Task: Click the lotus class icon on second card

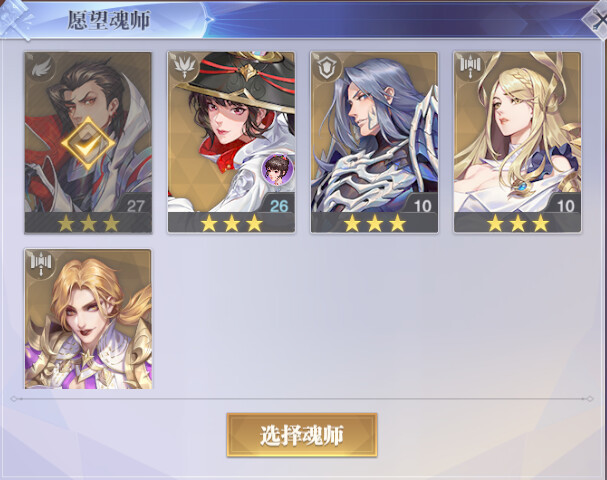Action: (x=184, y=67)
